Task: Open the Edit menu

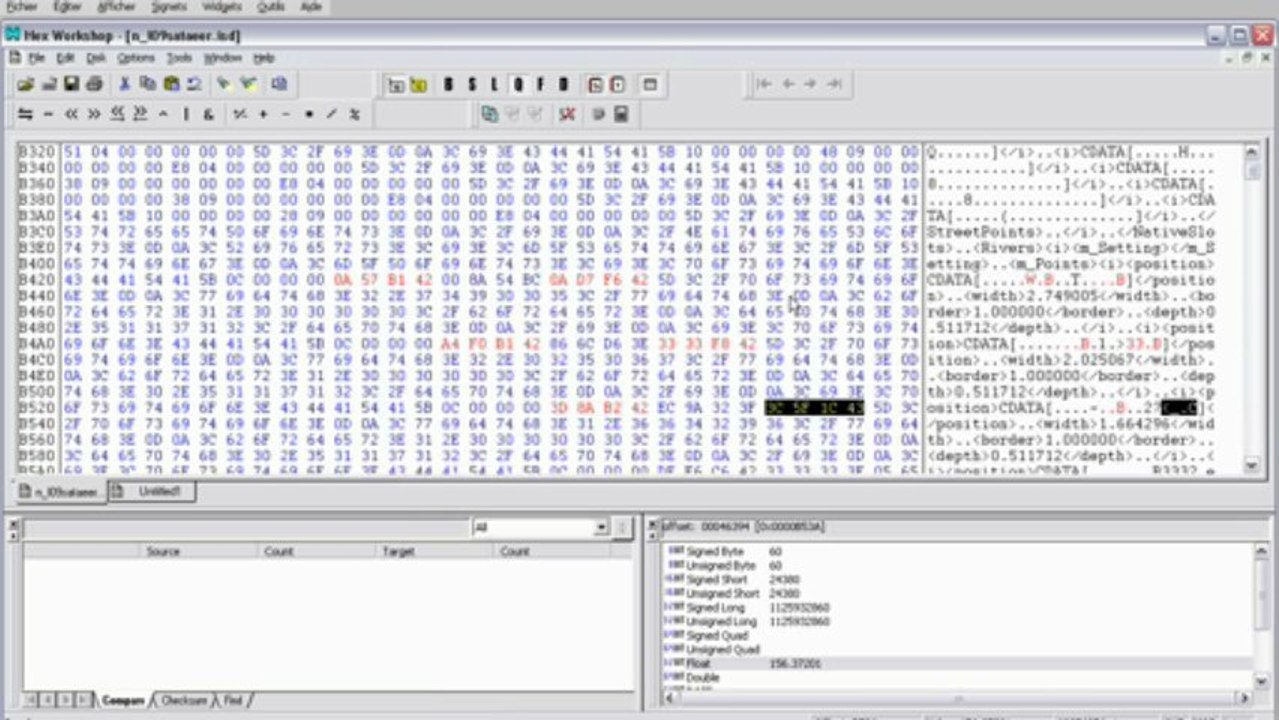Action: pos(65,58)
